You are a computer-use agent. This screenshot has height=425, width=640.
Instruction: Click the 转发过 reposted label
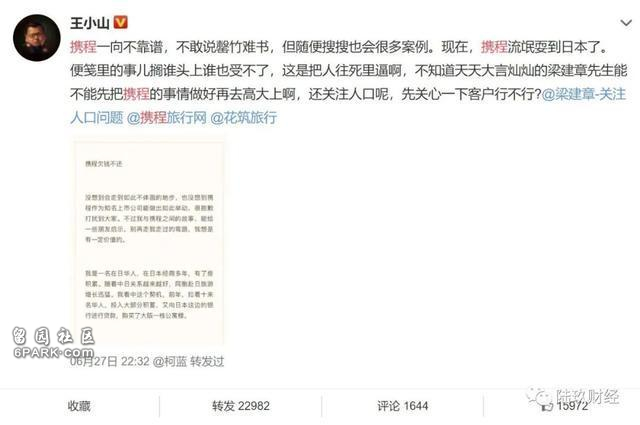tap(207, 361)
